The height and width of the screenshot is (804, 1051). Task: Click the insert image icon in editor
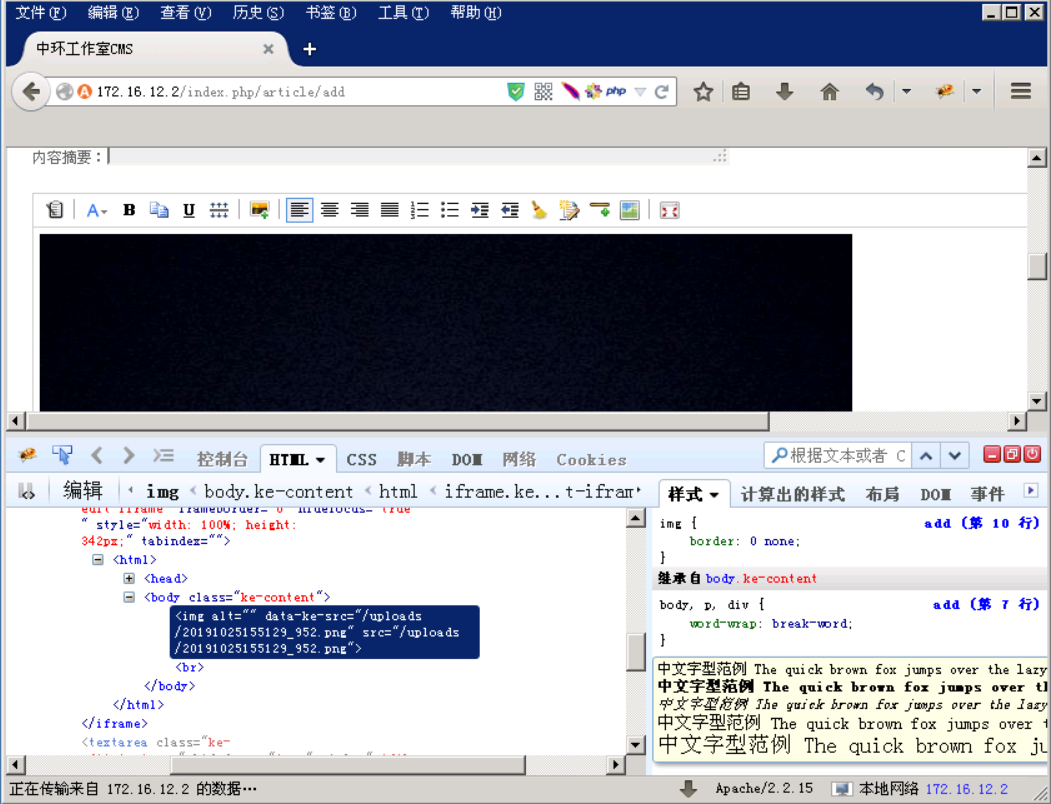click(259, 210)
